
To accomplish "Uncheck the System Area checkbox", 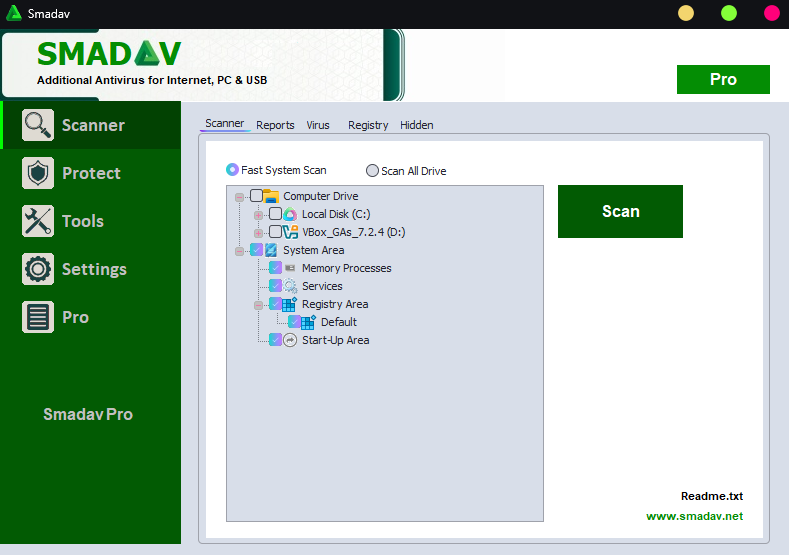I will click(256, 250).
